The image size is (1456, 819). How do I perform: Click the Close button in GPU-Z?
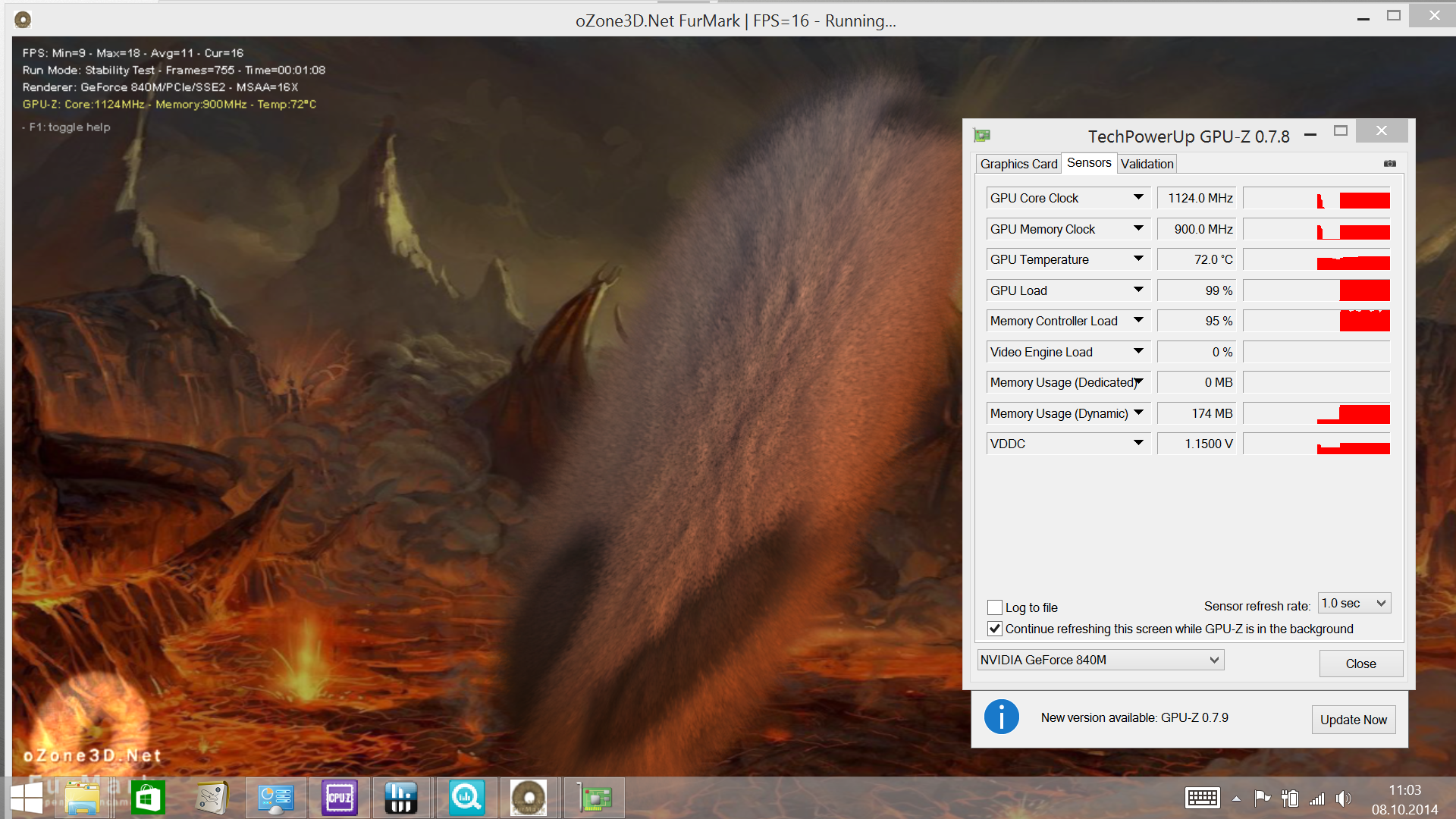point(1360,664)
